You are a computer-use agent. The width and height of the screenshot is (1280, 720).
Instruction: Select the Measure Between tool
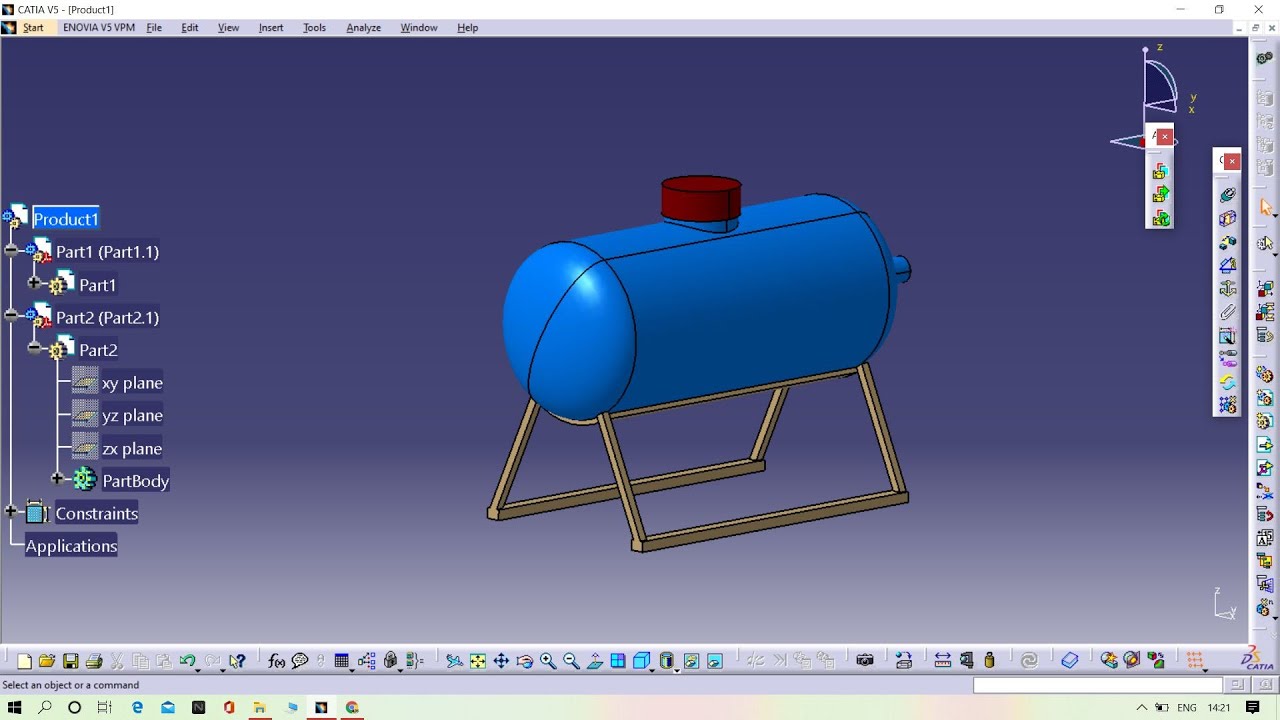coord(943,661)
